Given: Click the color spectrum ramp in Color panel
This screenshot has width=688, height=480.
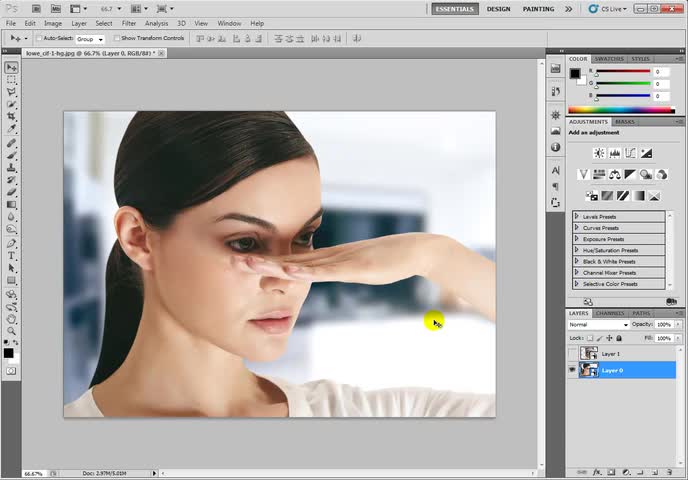Looking at the screenshot, I should pos(621,110).
